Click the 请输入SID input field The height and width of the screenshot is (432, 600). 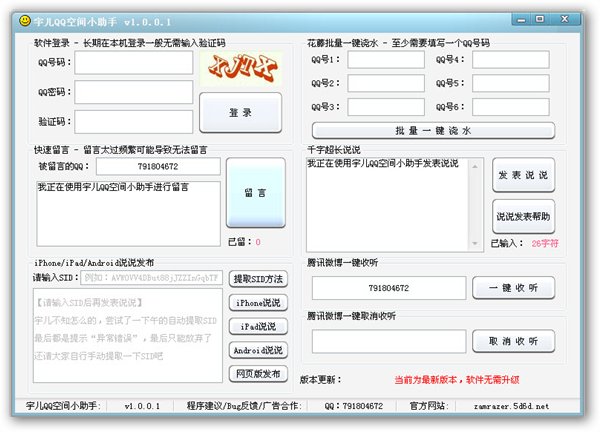(x=152, y=277)
